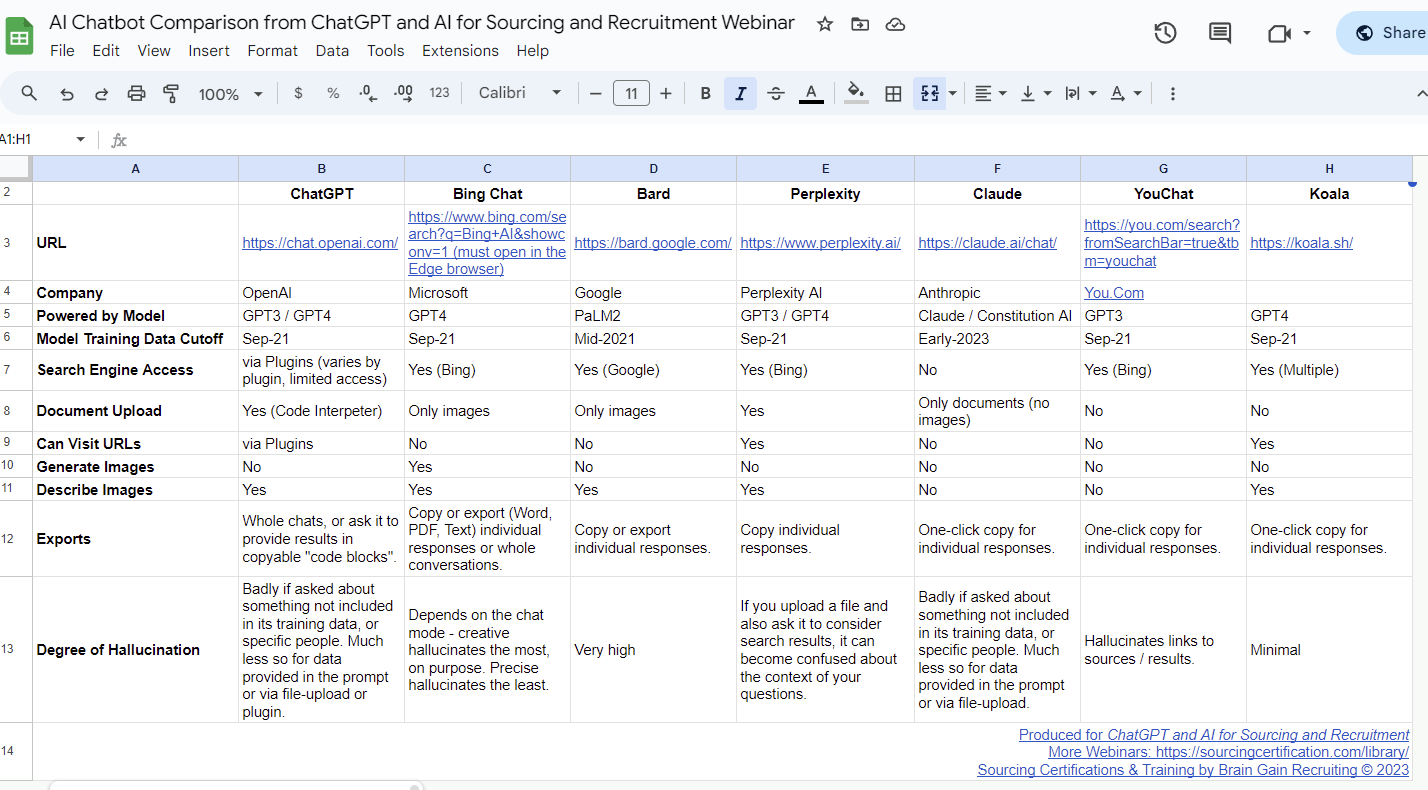The image size is (1428, 790).
Task: Open the text color picker
Action: click(811, 93)
